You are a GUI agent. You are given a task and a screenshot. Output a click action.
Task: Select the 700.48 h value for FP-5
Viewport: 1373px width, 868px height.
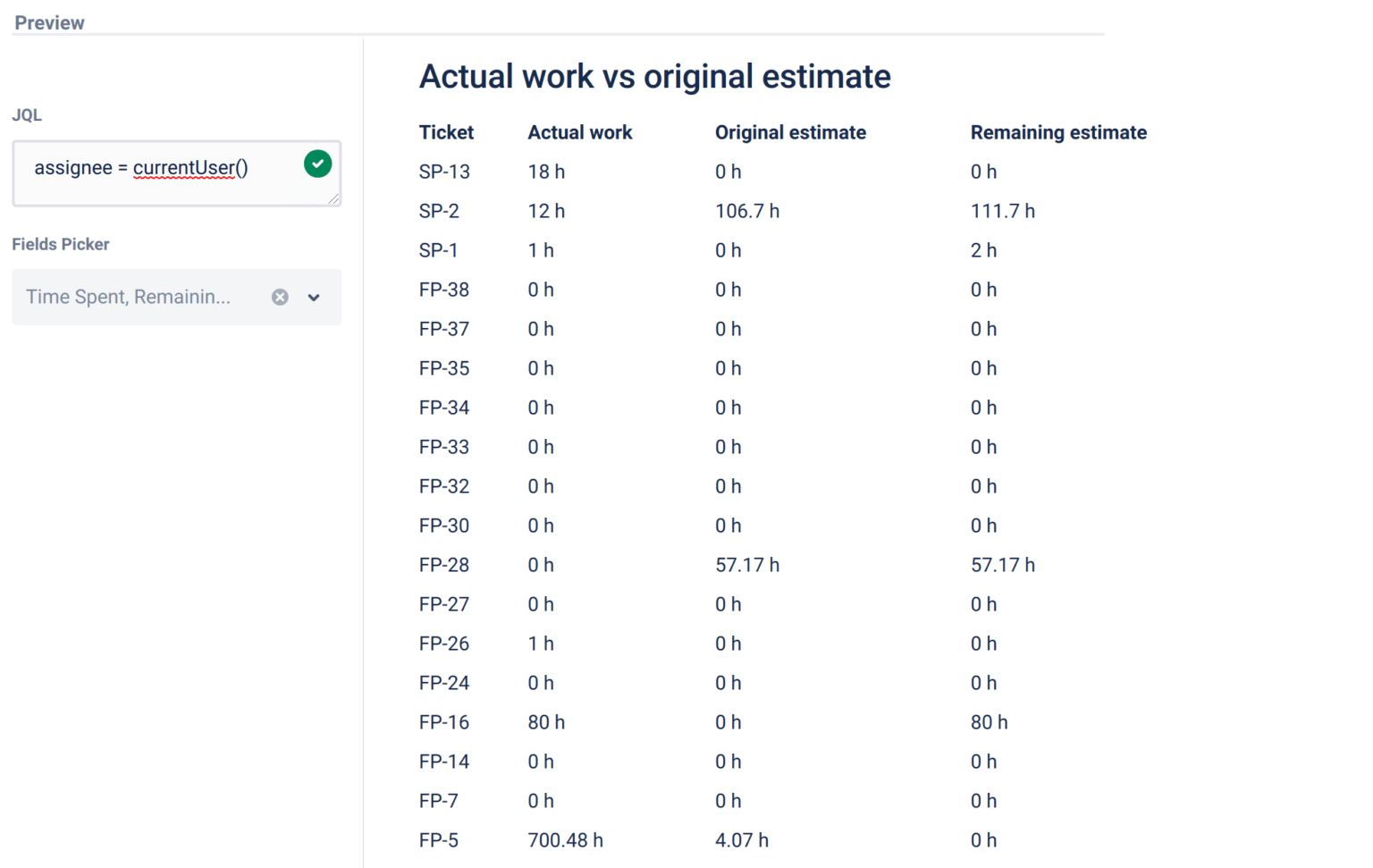(565, 839)
